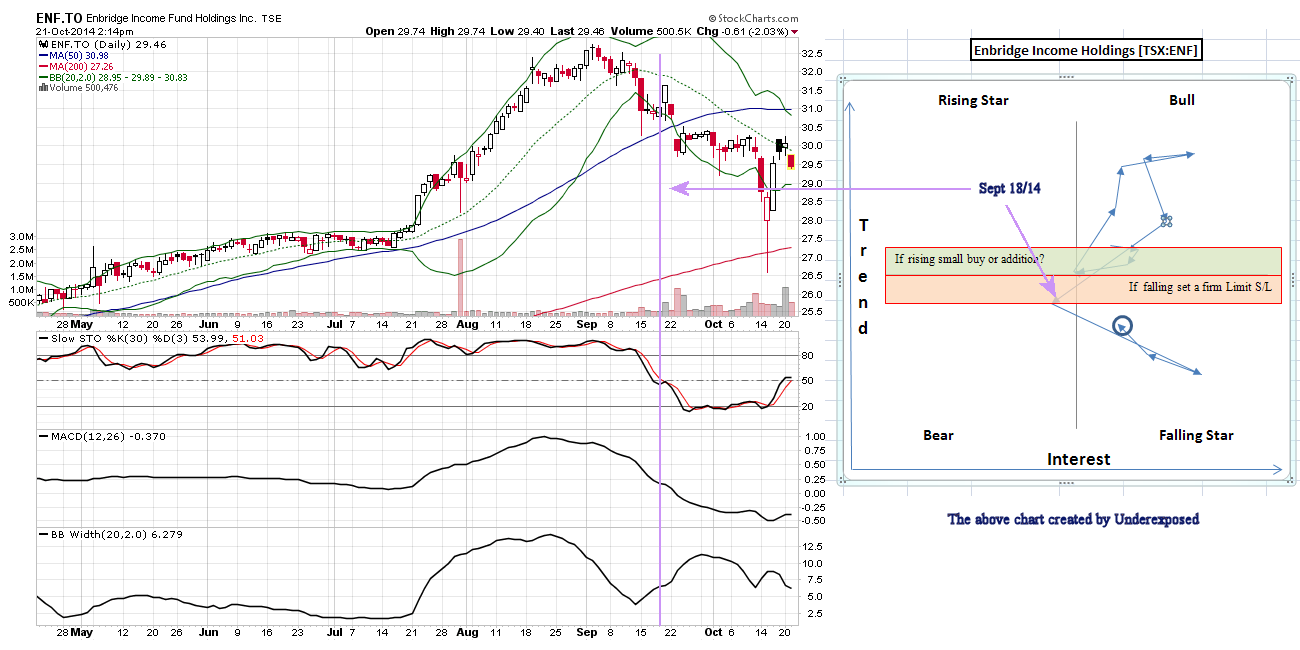Click the -0.50 MACD axis label
The width and height of the screenshot is (1300, 650).
click(813, 521)
